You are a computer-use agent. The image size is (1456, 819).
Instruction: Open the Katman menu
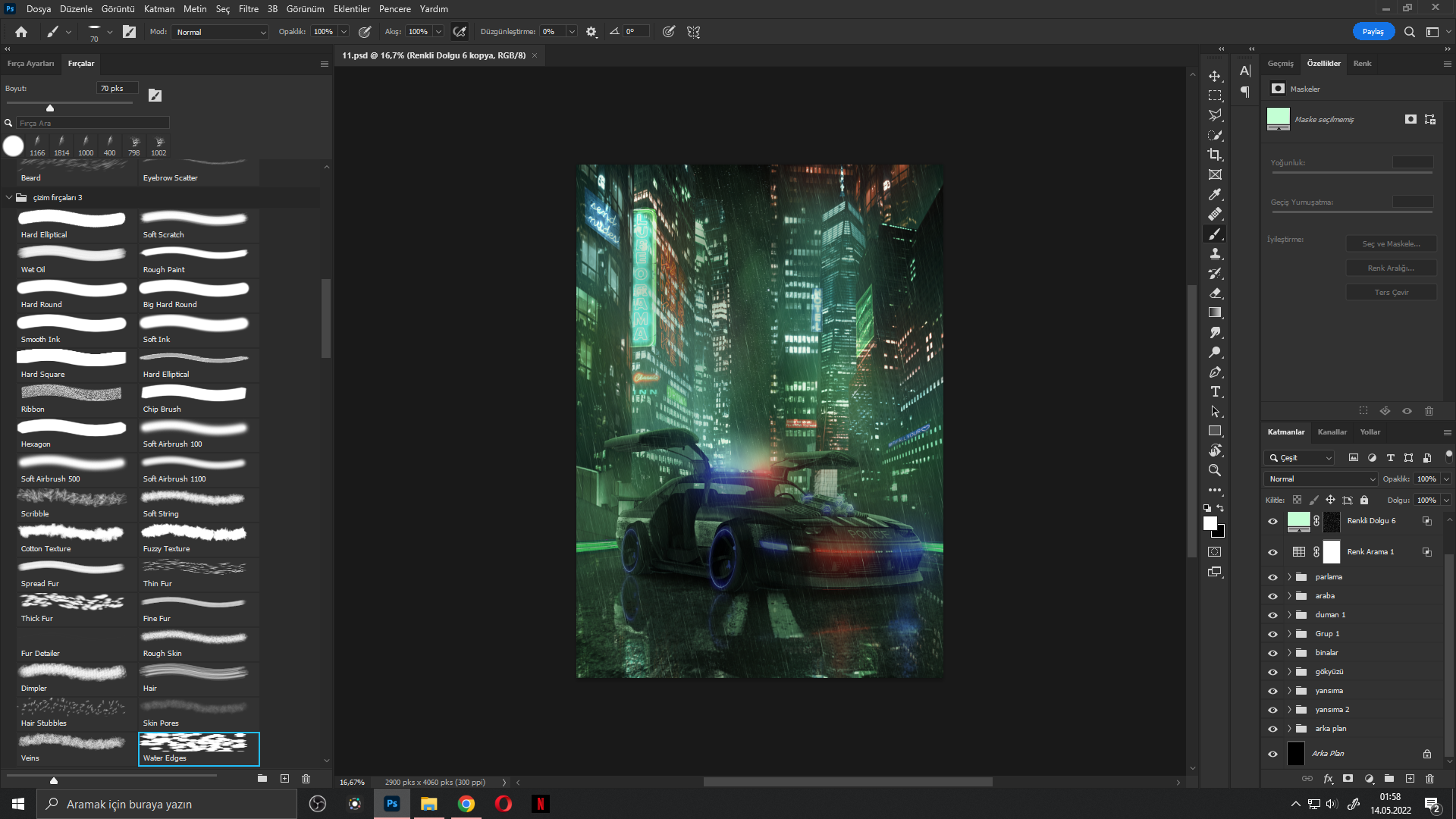pyautogui.click(x=159, y=9)
